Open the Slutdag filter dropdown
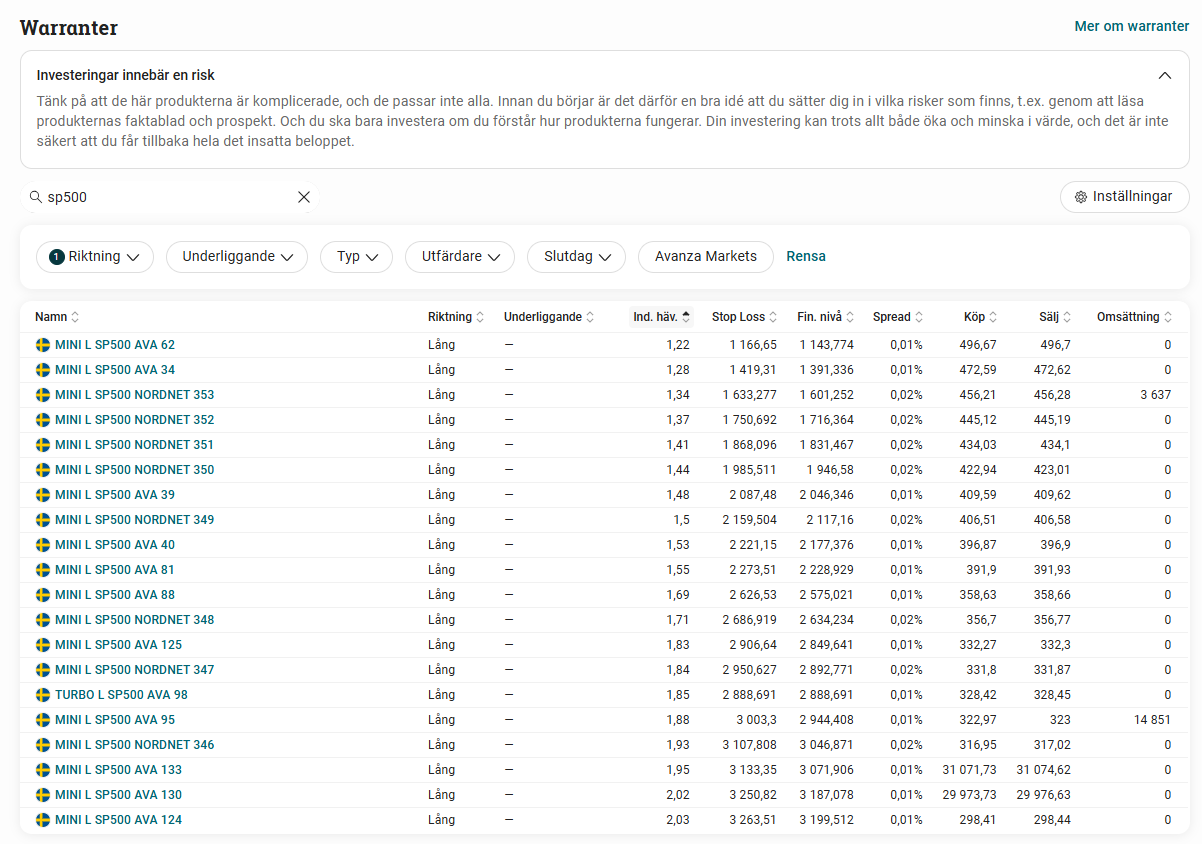This screenshot has height=844, width=1202. pyautogui.click(x=576, y=257)
